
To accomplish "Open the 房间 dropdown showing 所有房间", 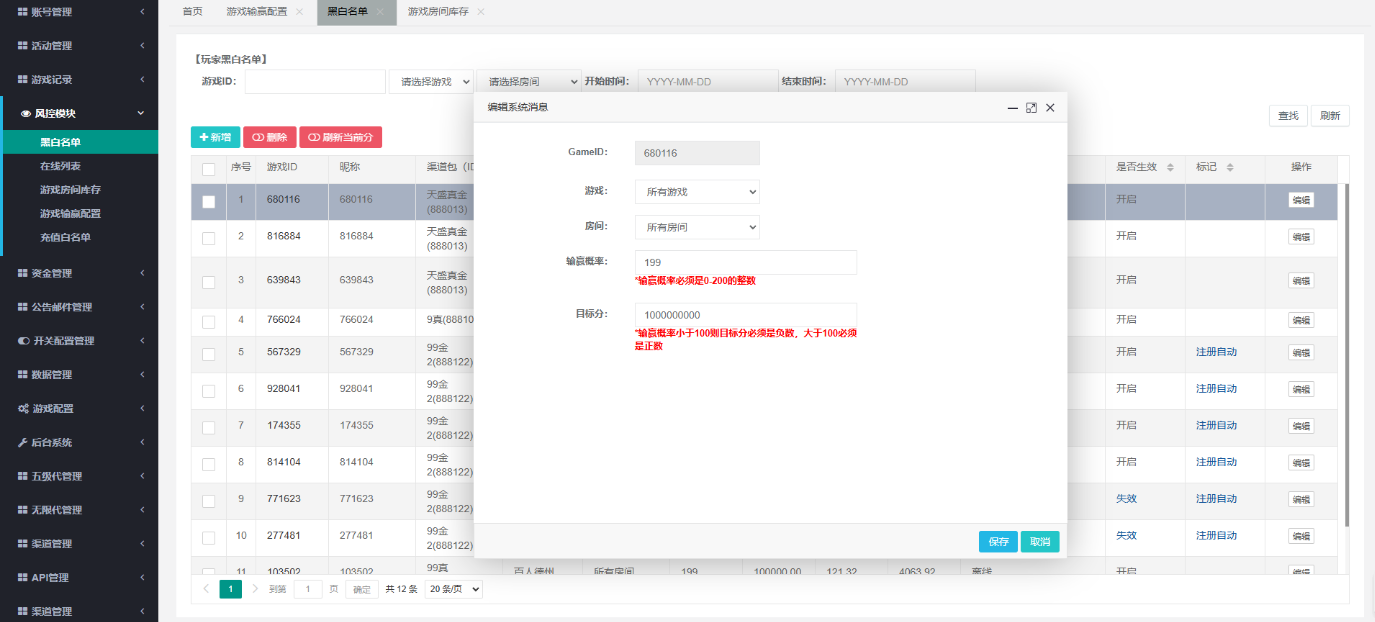I will [697, 227].
